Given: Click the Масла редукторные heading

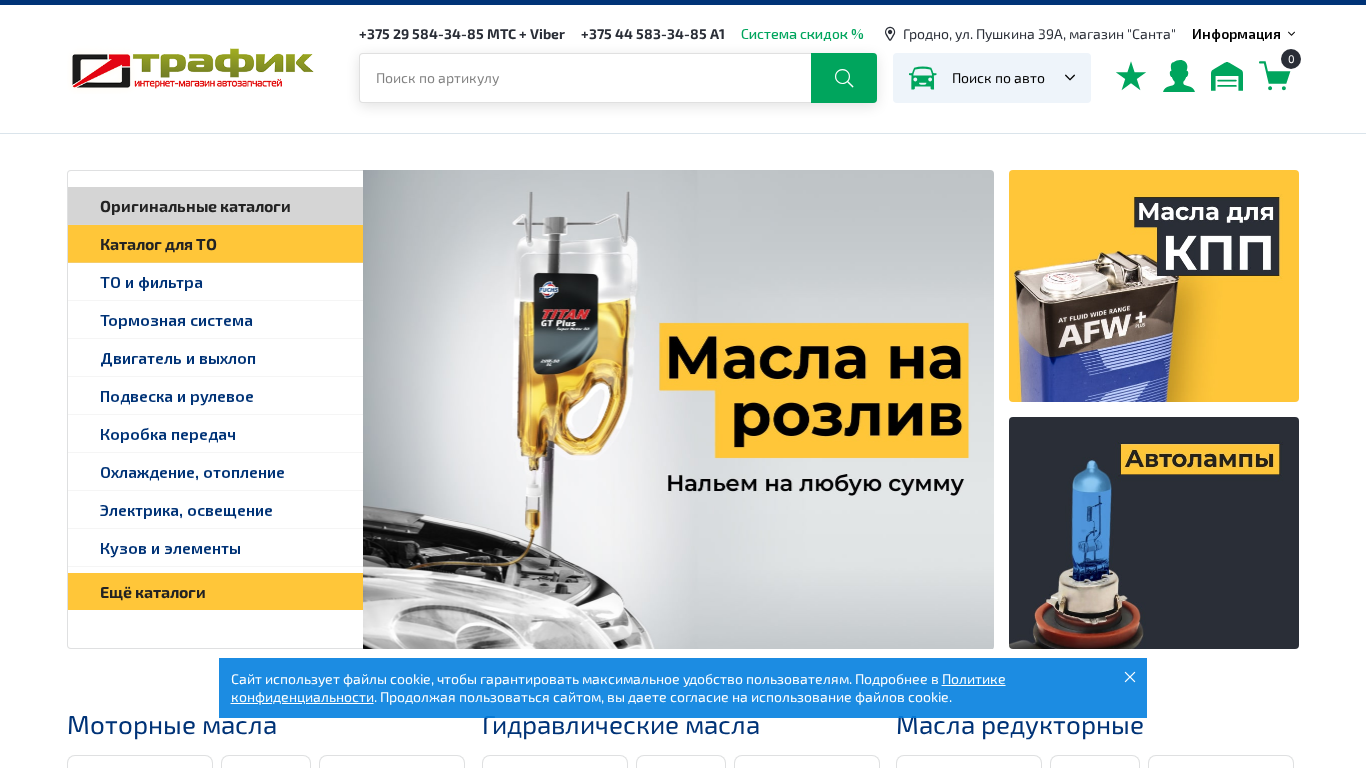Looking at the screenshot, I should point(1020,725).
